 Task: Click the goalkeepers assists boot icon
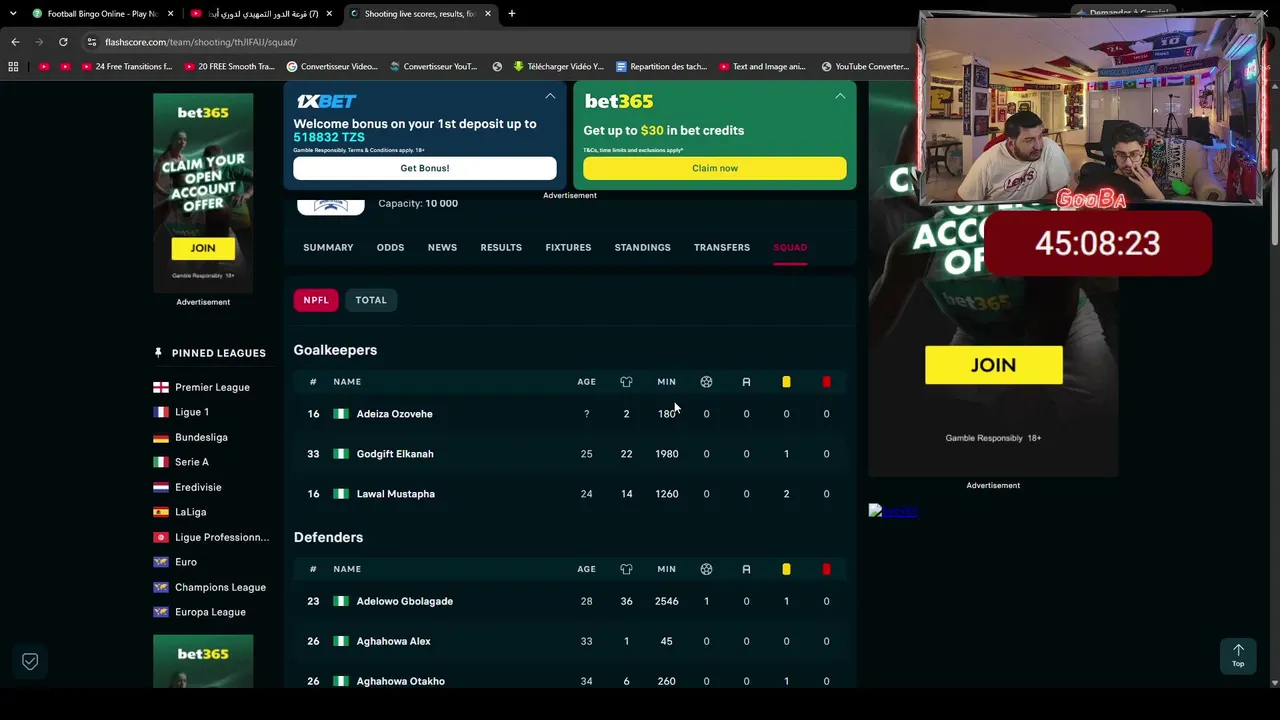click(746, 382)
